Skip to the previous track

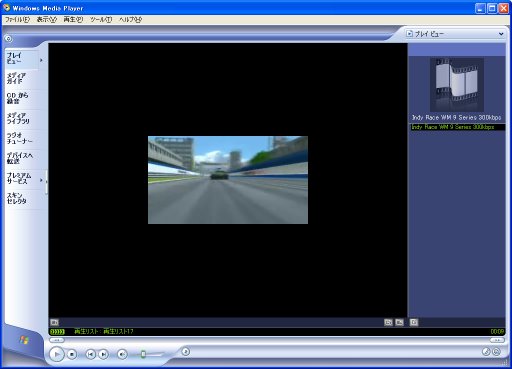coord(91,354)
